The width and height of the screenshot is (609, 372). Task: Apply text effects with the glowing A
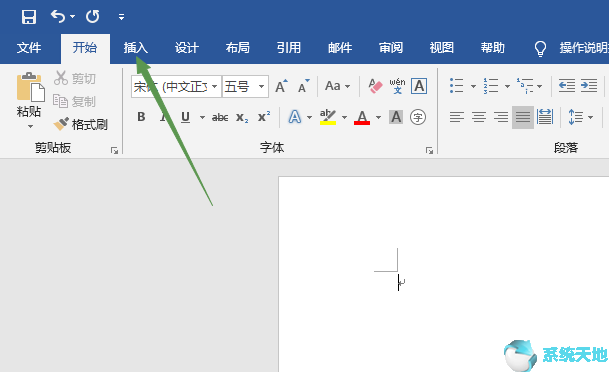pyautogui.click(x=295, y=117)
